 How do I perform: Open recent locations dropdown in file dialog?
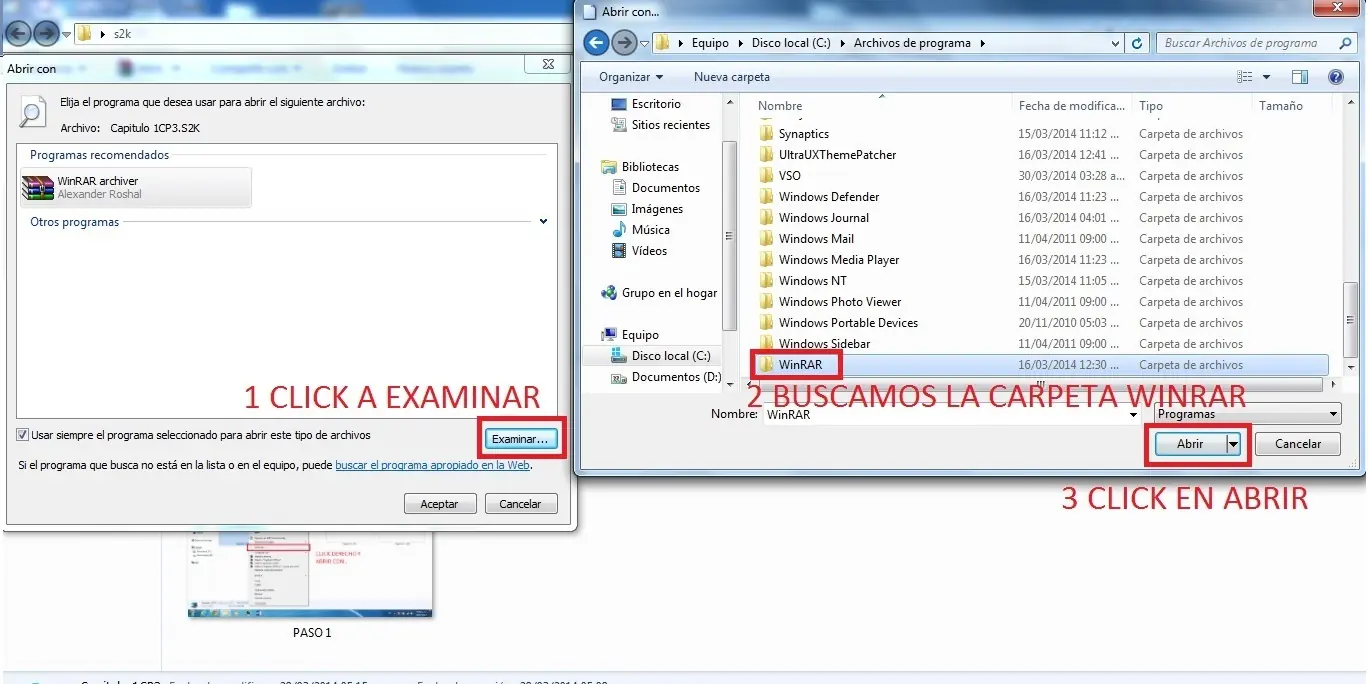[645, 44]
